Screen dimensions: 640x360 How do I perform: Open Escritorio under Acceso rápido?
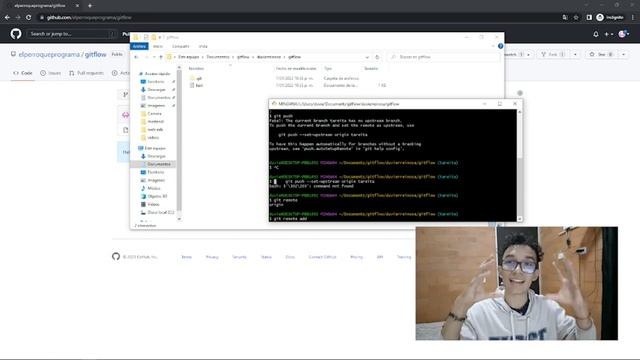pyautogui.click(x=153, y=82)
